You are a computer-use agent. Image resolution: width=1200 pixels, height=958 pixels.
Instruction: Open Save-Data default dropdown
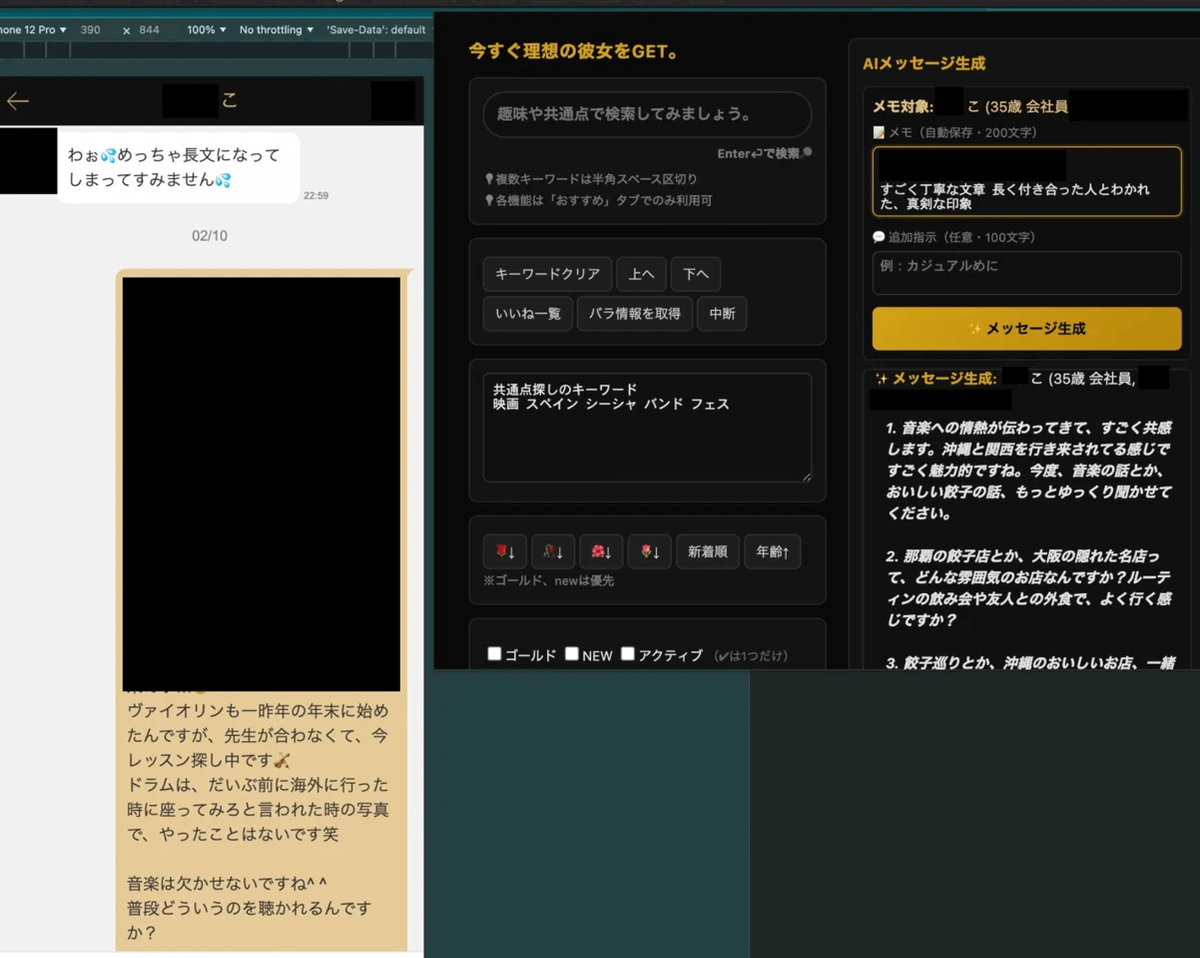pyautogui.click(x=378, y=30)
